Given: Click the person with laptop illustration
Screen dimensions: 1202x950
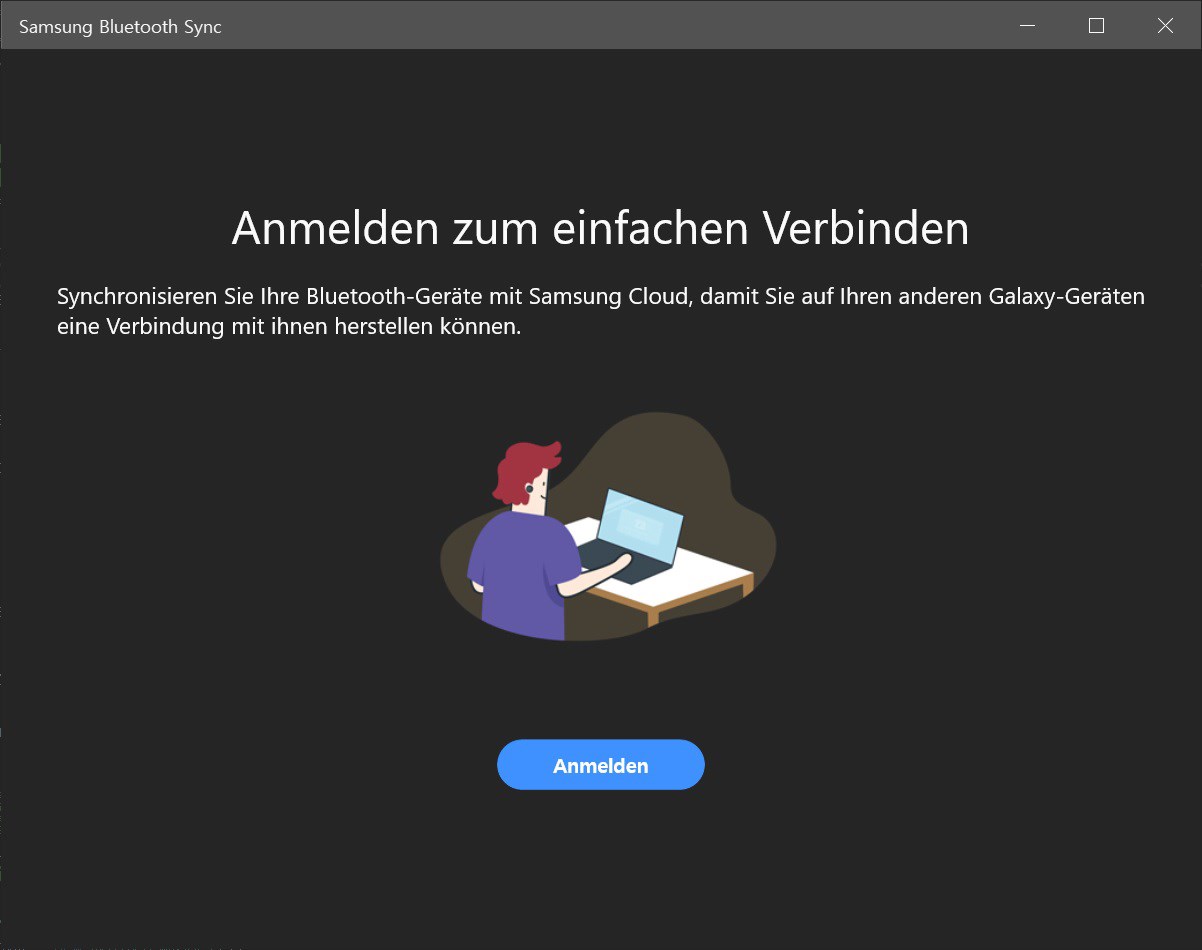Looking at the screenshot, I should (608, 527).
